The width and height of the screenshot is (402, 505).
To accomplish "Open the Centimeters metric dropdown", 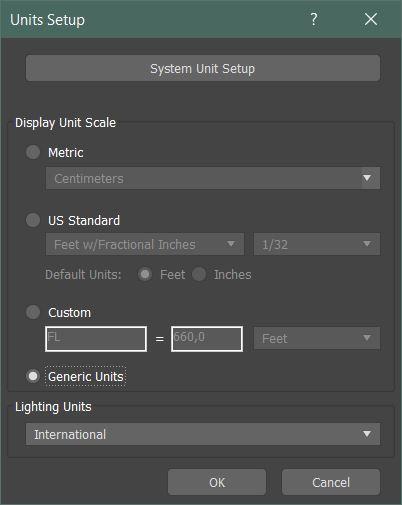I will point(213,178).
